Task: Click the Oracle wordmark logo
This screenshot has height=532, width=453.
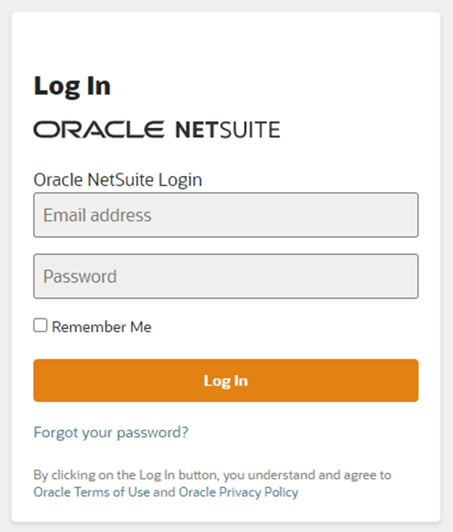Action: tap(98, 129)
